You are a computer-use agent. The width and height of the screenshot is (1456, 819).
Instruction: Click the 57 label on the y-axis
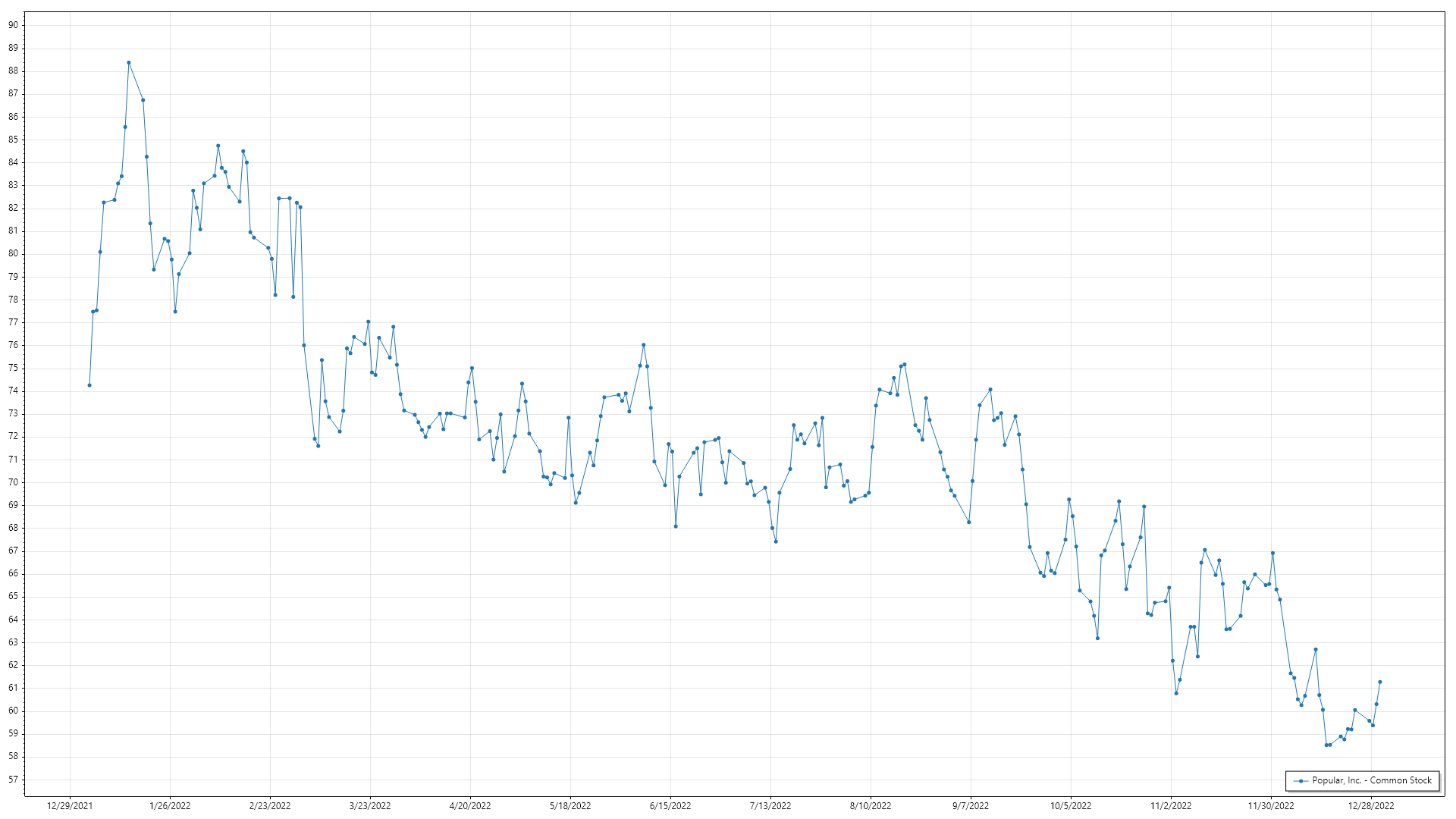point(14,780)
